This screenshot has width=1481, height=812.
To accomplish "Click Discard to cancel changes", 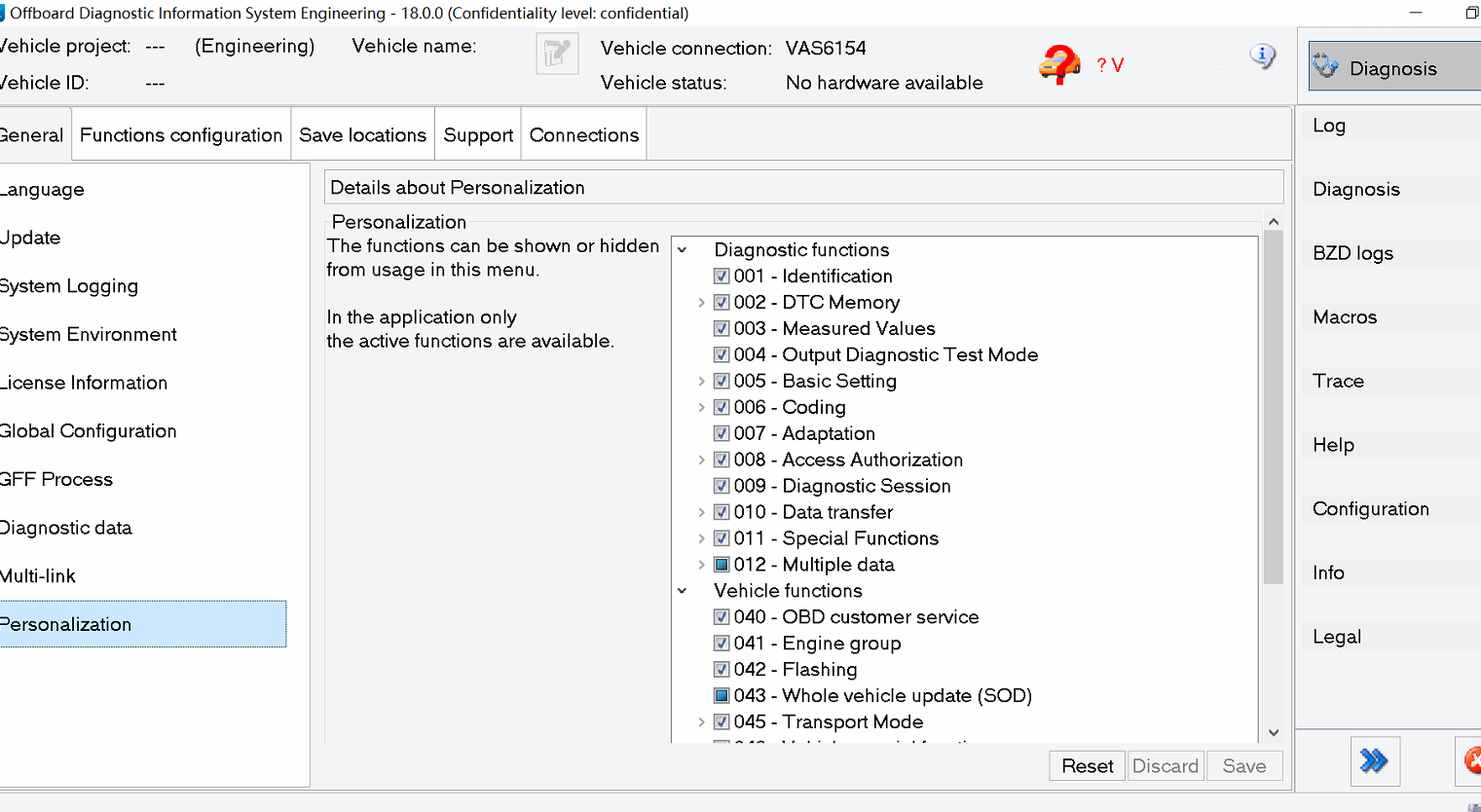I will pyautogui.click(x=1166, y=765).
